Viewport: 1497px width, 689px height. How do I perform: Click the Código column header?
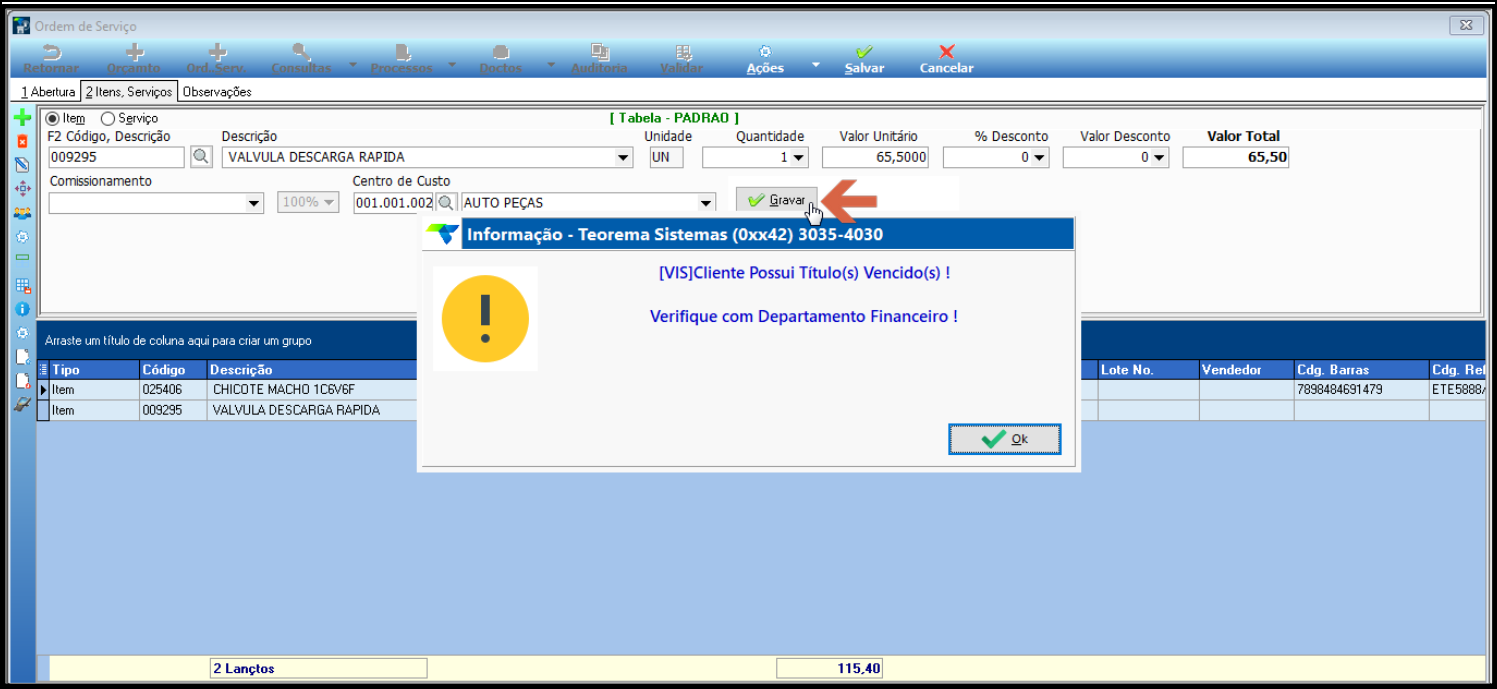click(173, 370)
